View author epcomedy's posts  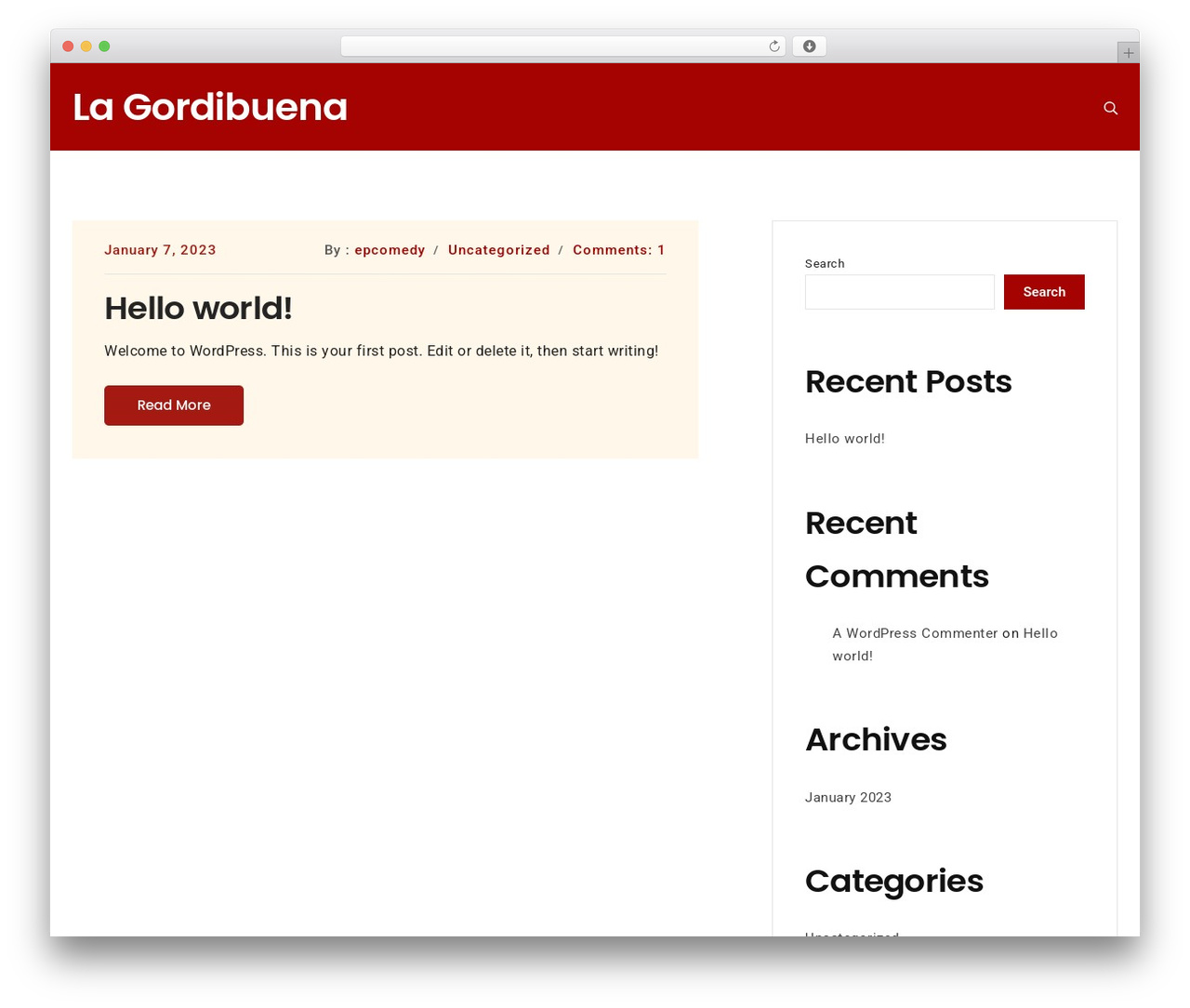pos(390,250)
